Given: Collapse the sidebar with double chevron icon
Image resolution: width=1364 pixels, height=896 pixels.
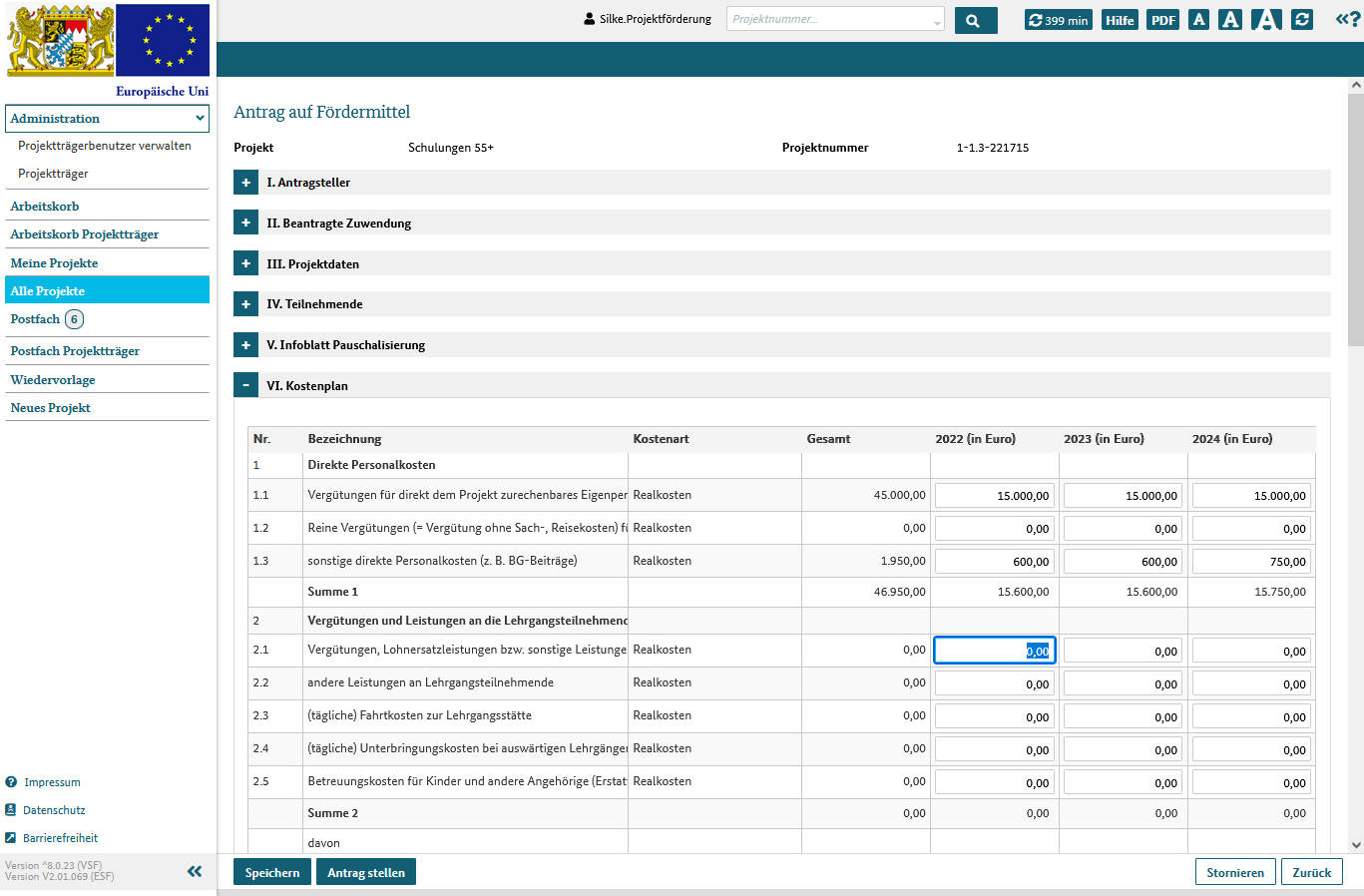Looking at the screenshot, I should click(195, 871).
